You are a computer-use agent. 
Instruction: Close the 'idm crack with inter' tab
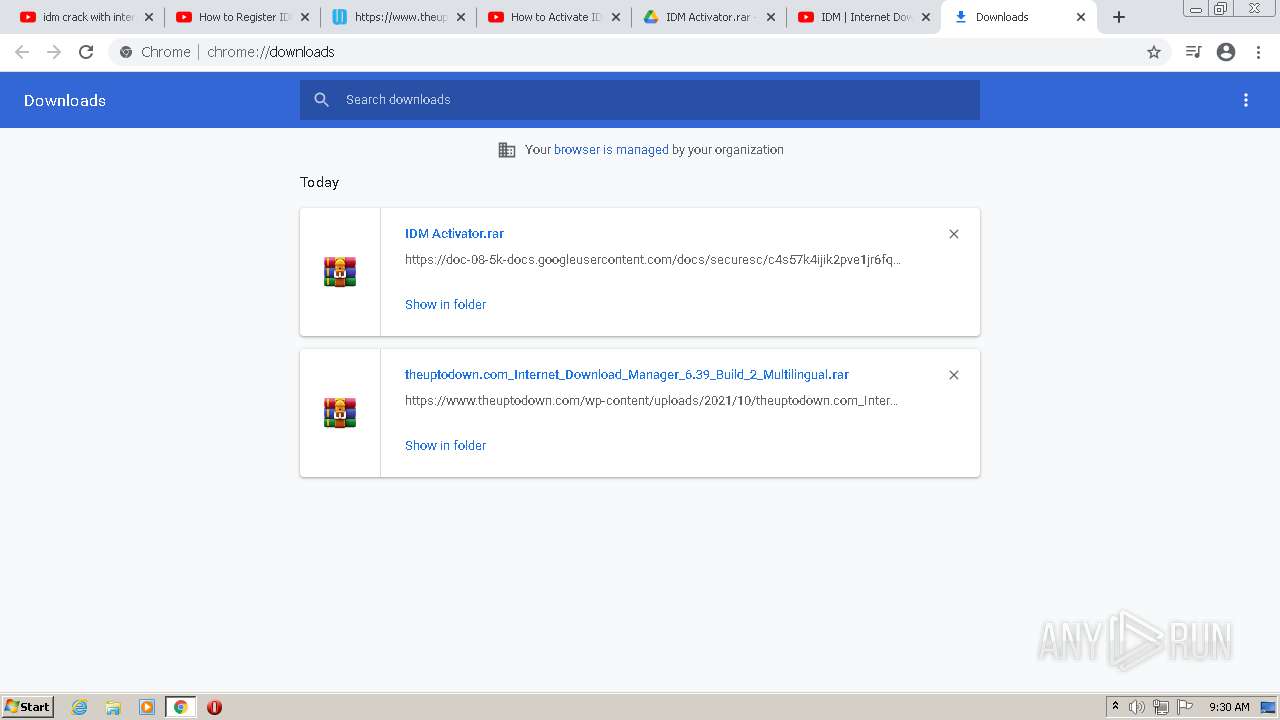point(149,17)
